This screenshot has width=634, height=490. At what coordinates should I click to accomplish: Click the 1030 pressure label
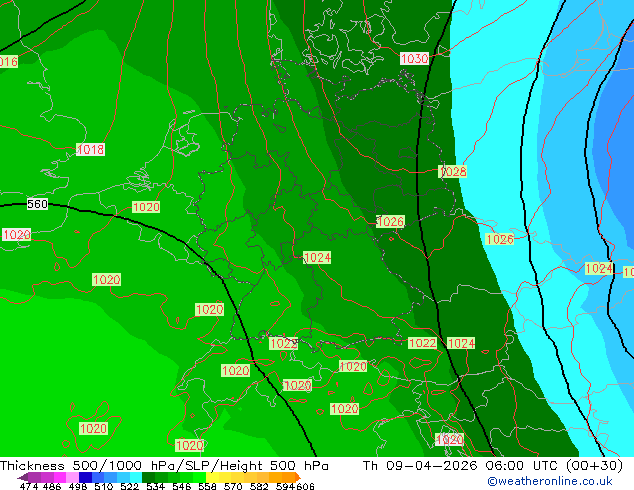[414, 59]
